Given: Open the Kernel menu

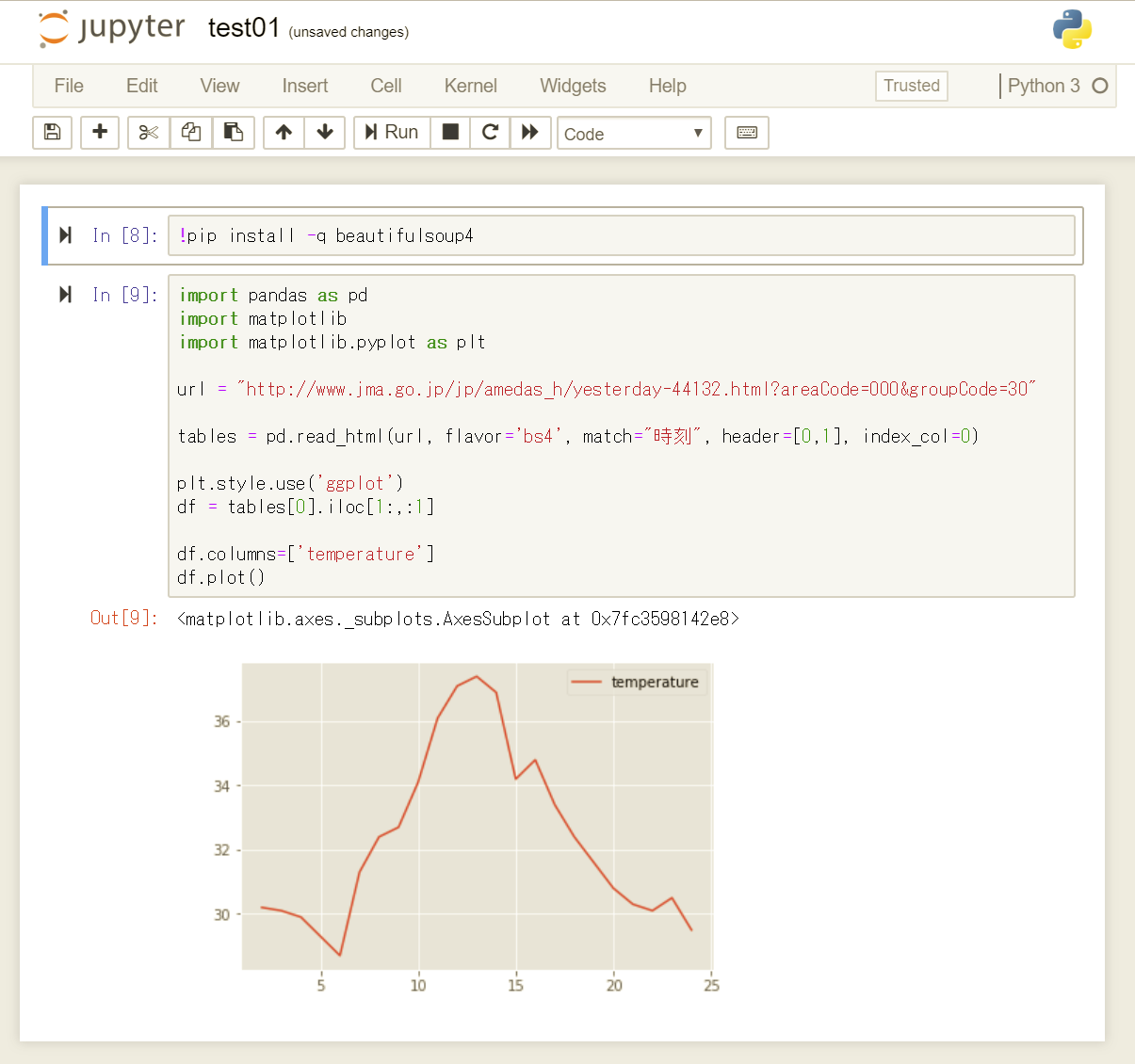Looking at the screenshot, I should point(470,86).
